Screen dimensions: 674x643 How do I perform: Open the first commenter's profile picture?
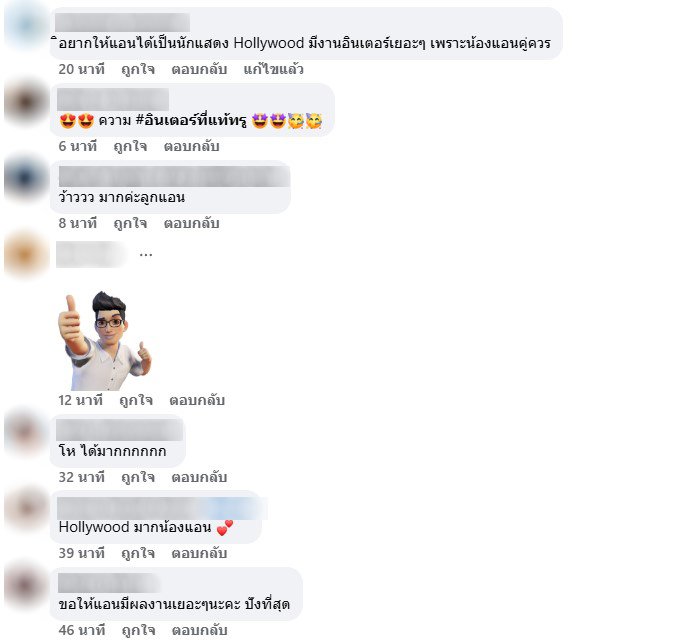26,27
